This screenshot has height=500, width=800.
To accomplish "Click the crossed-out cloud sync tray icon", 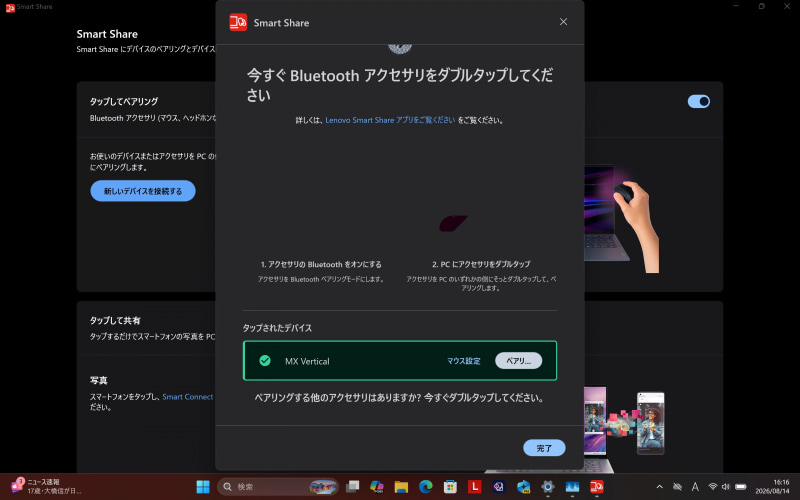I will click(x=678, y=487).
